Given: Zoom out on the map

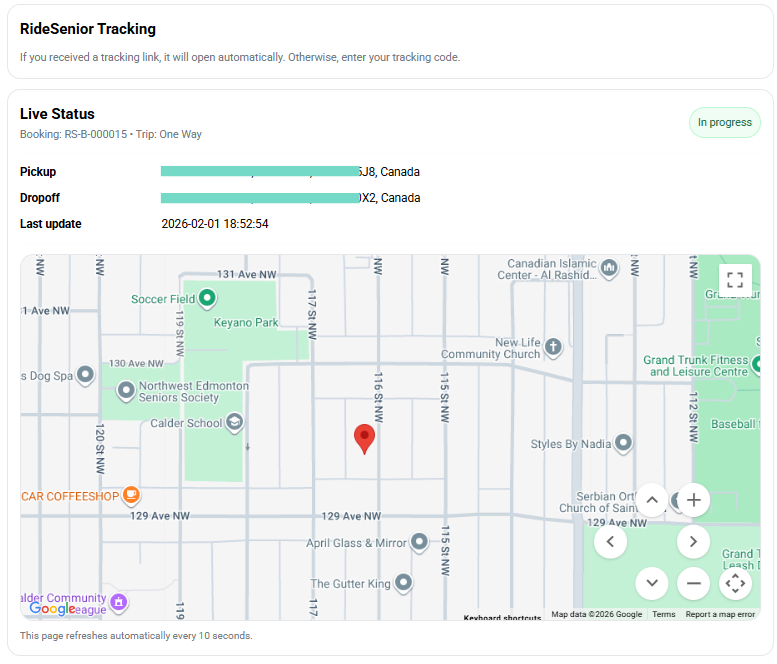Looking at the screenshot, I should [693, 583].
